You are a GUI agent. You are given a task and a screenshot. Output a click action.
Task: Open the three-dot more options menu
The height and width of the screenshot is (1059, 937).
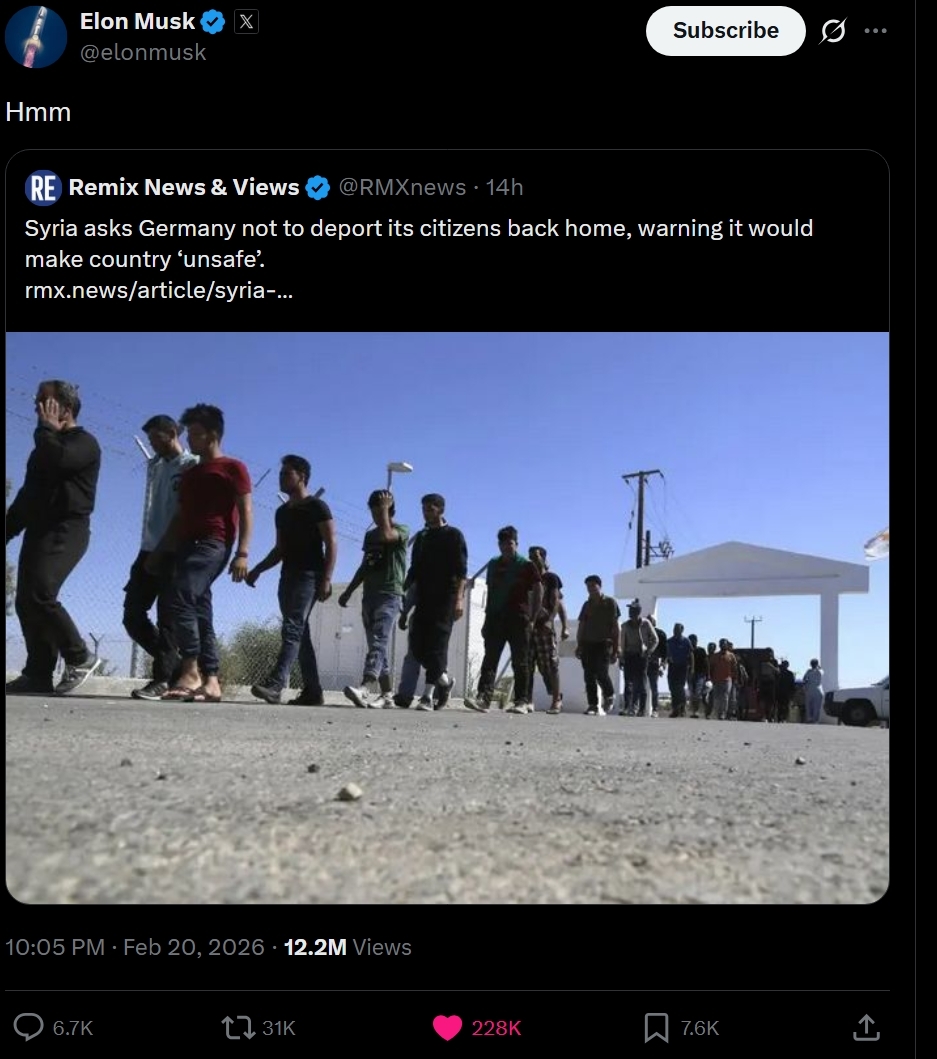876,30
